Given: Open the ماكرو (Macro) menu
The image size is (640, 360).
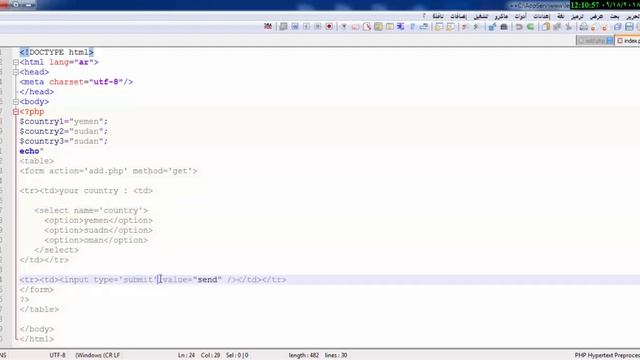Looking at the screenshot, I should (501, 16).
